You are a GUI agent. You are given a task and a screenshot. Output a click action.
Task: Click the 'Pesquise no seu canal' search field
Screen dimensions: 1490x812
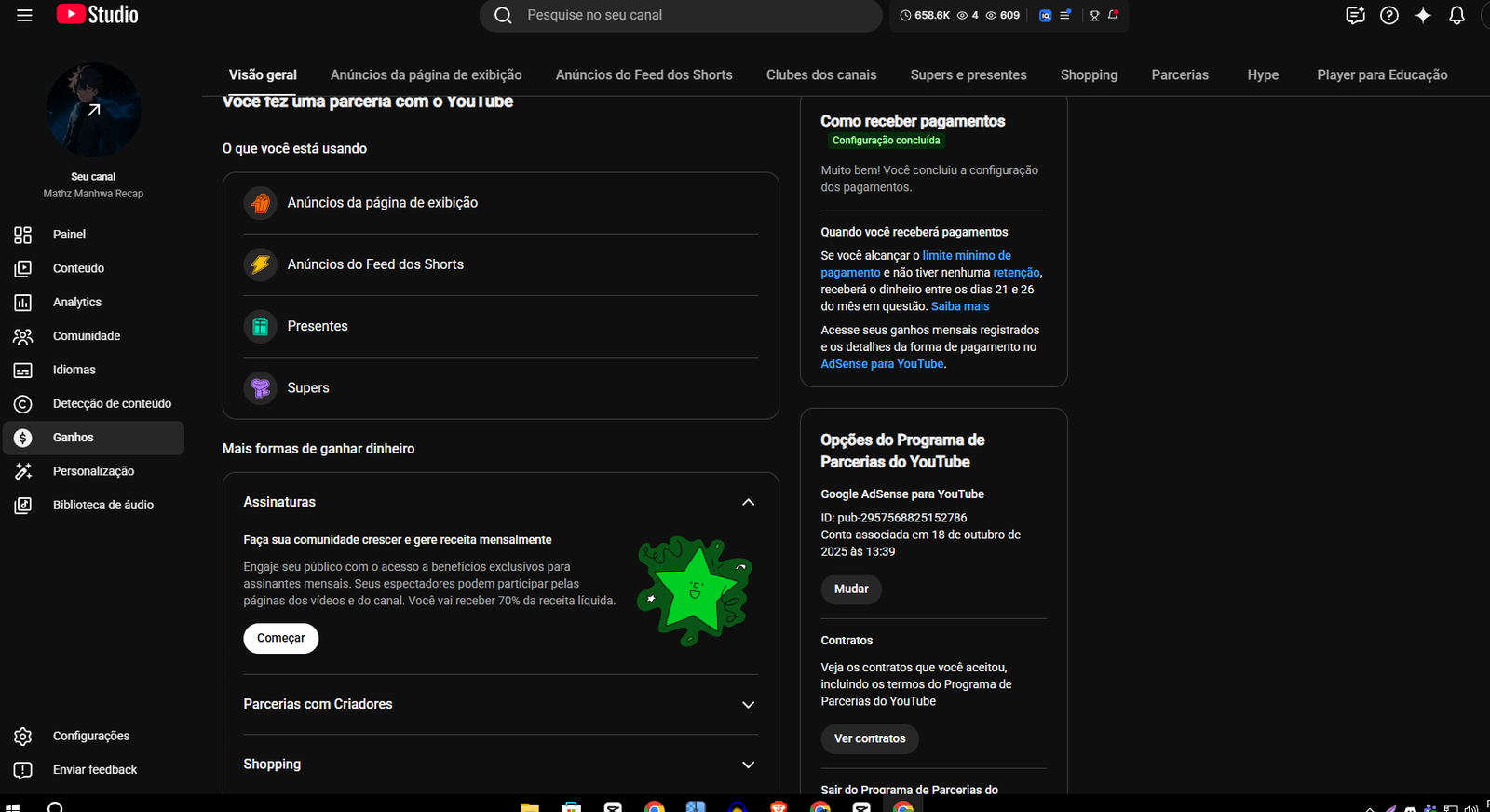(x=681, y=15)
